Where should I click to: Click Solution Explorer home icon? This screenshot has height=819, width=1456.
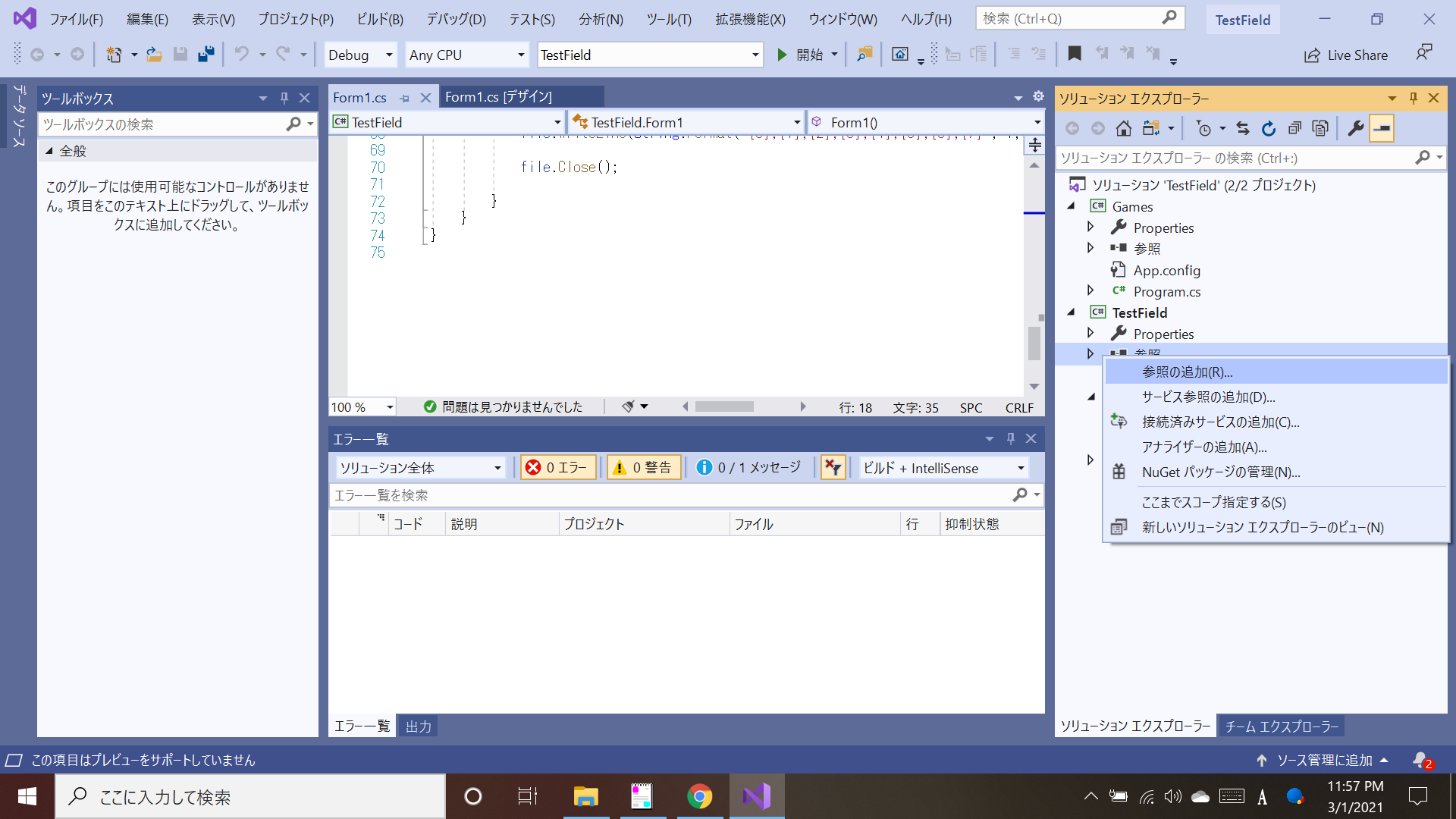click(1124, 129)
